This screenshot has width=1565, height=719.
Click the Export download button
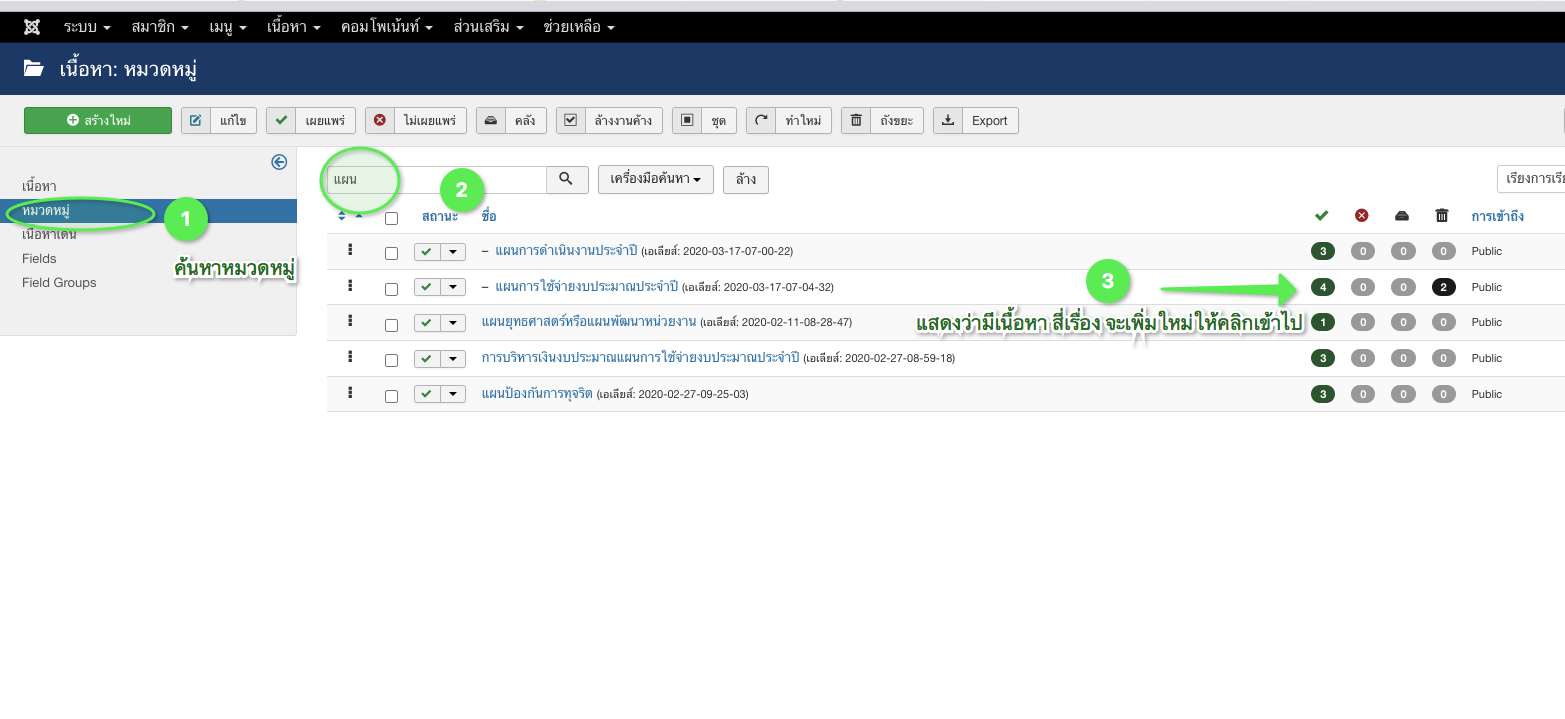tap(976, 121)
